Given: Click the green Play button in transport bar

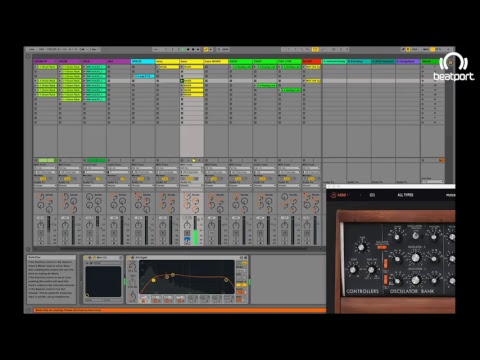Looking at the screenshot, I should click(183, 49).
